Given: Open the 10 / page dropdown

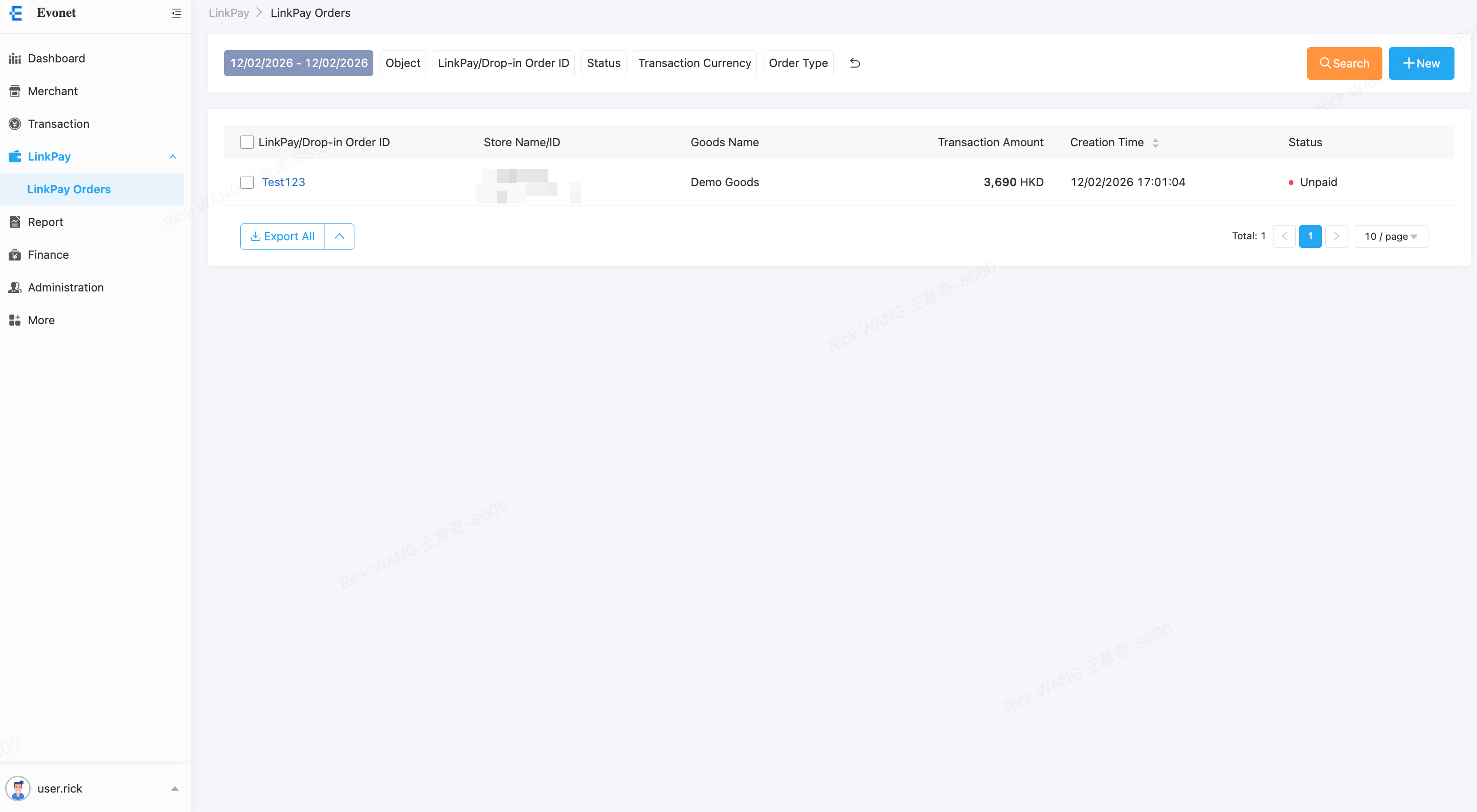Looking at the screenshot, I should tap(1391, 236).
